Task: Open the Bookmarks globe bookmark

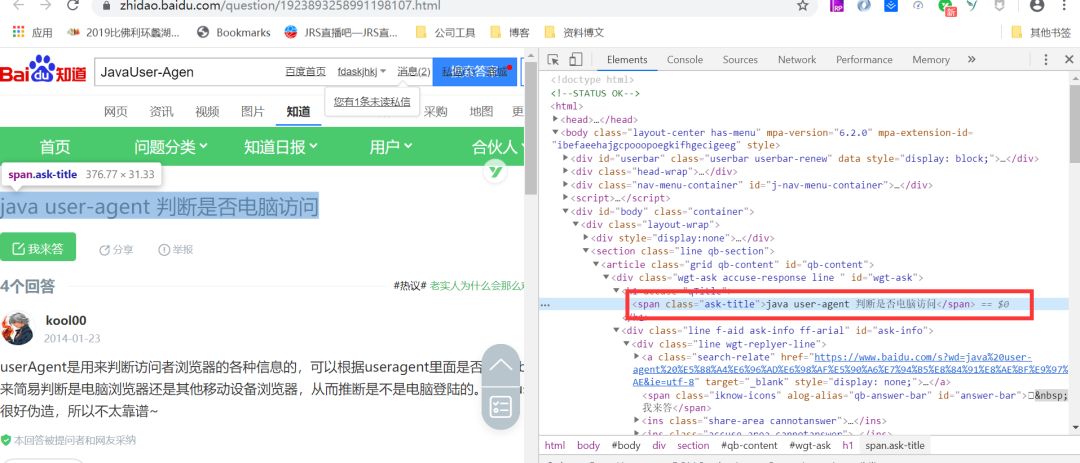Action: click(233, 32)
